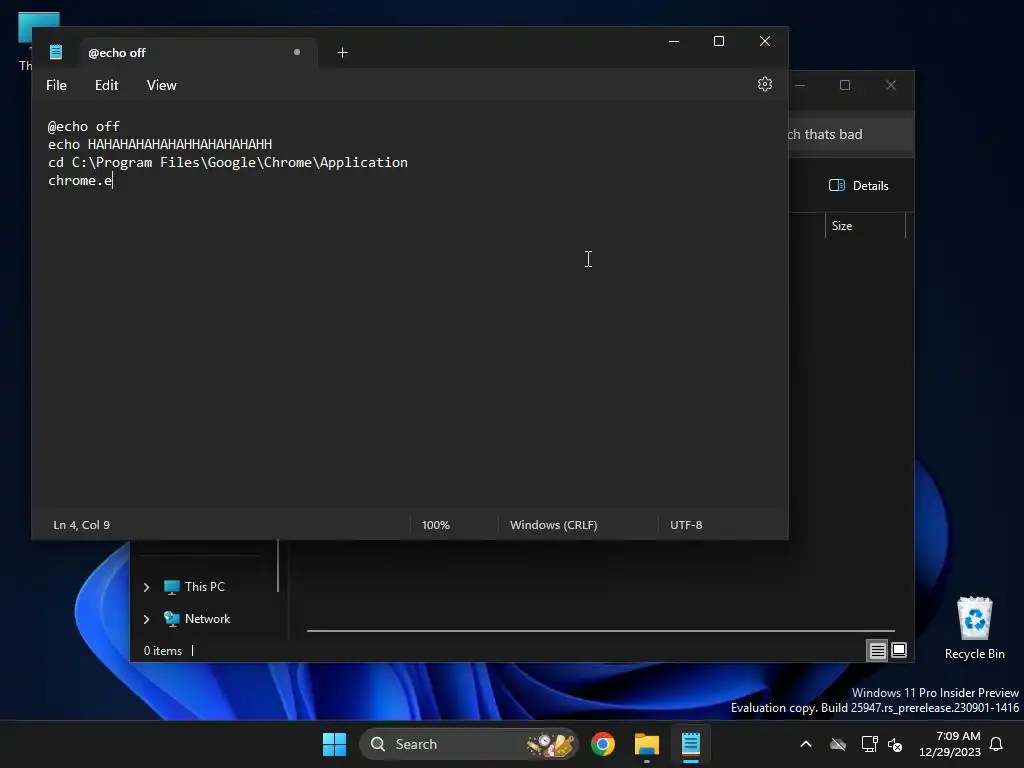
Task: Open File Explorer from the taskbar
Action: (x=647, y=744)
